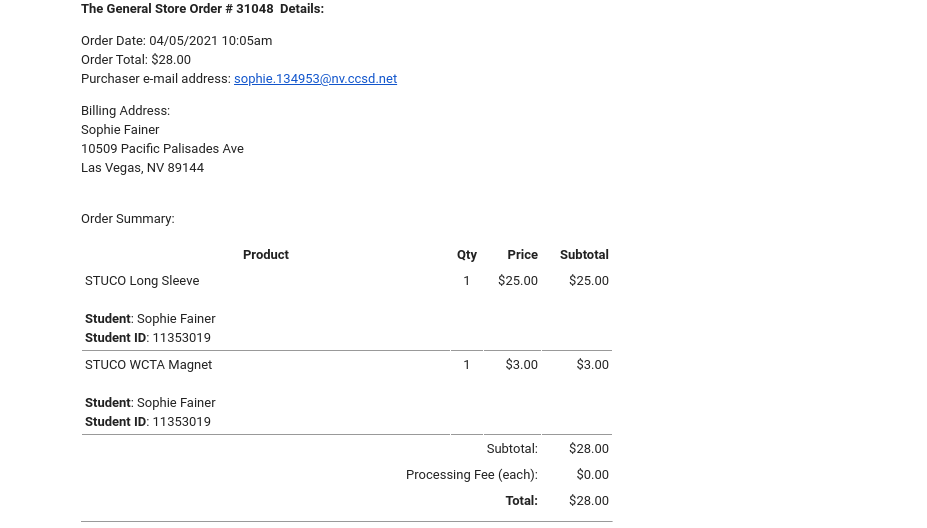
Task: Select the Order Date line
Action: pos(176,41)
